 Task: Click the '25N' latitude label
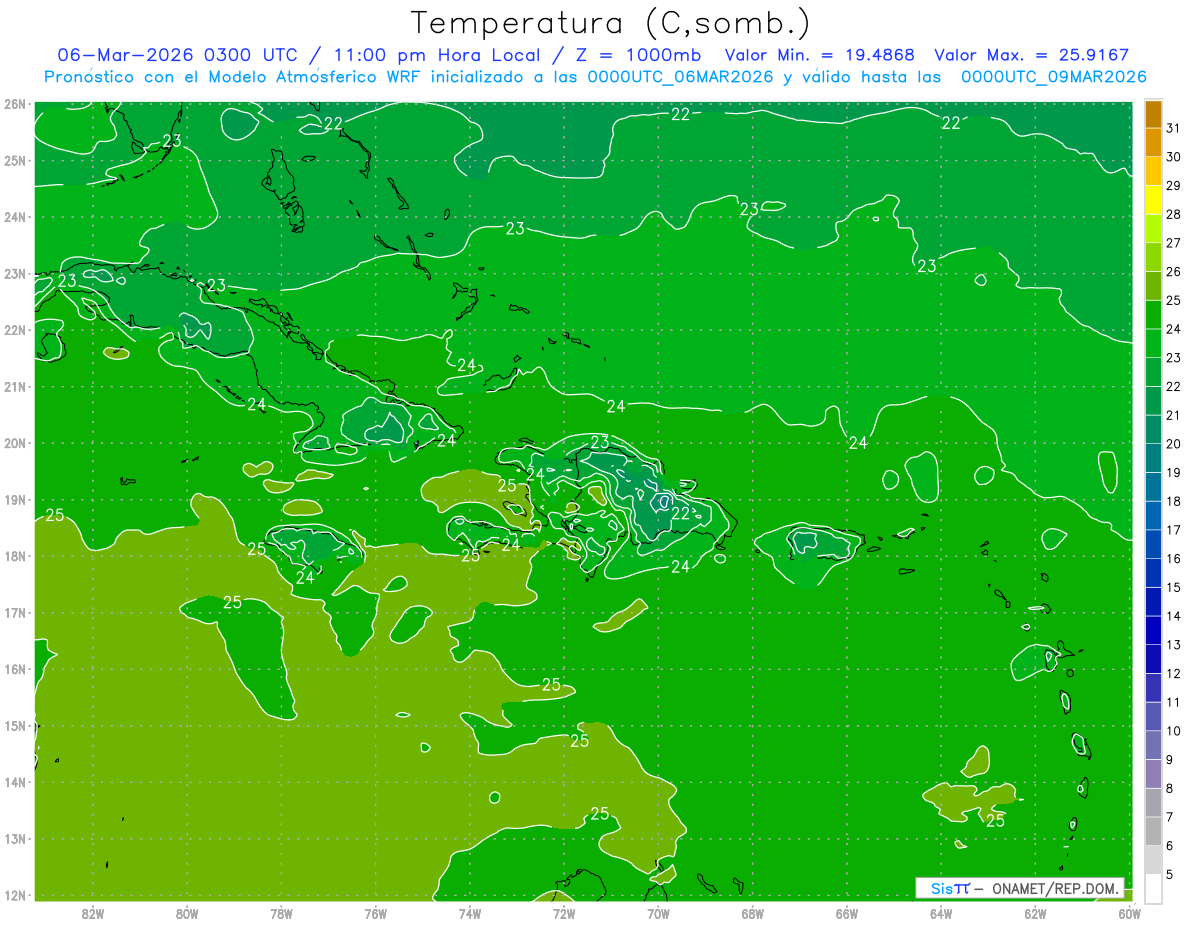click(14, 160)
